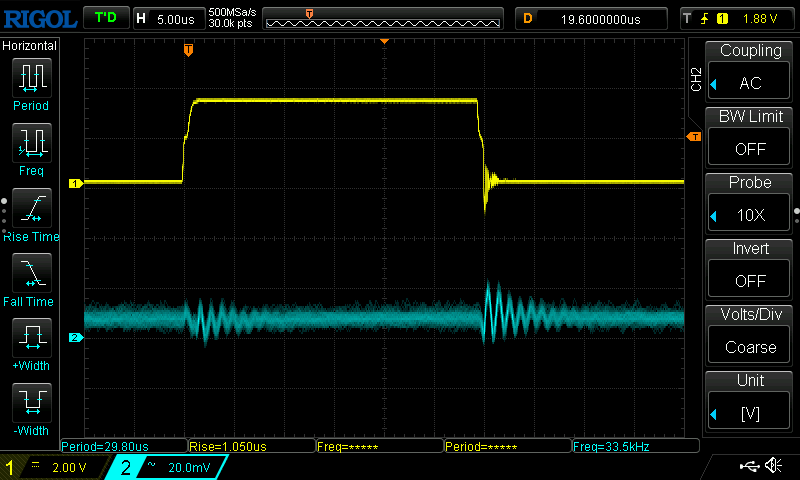
Task: Toggle the BW Limit OFF setting
Action: (x=750, y=138)
